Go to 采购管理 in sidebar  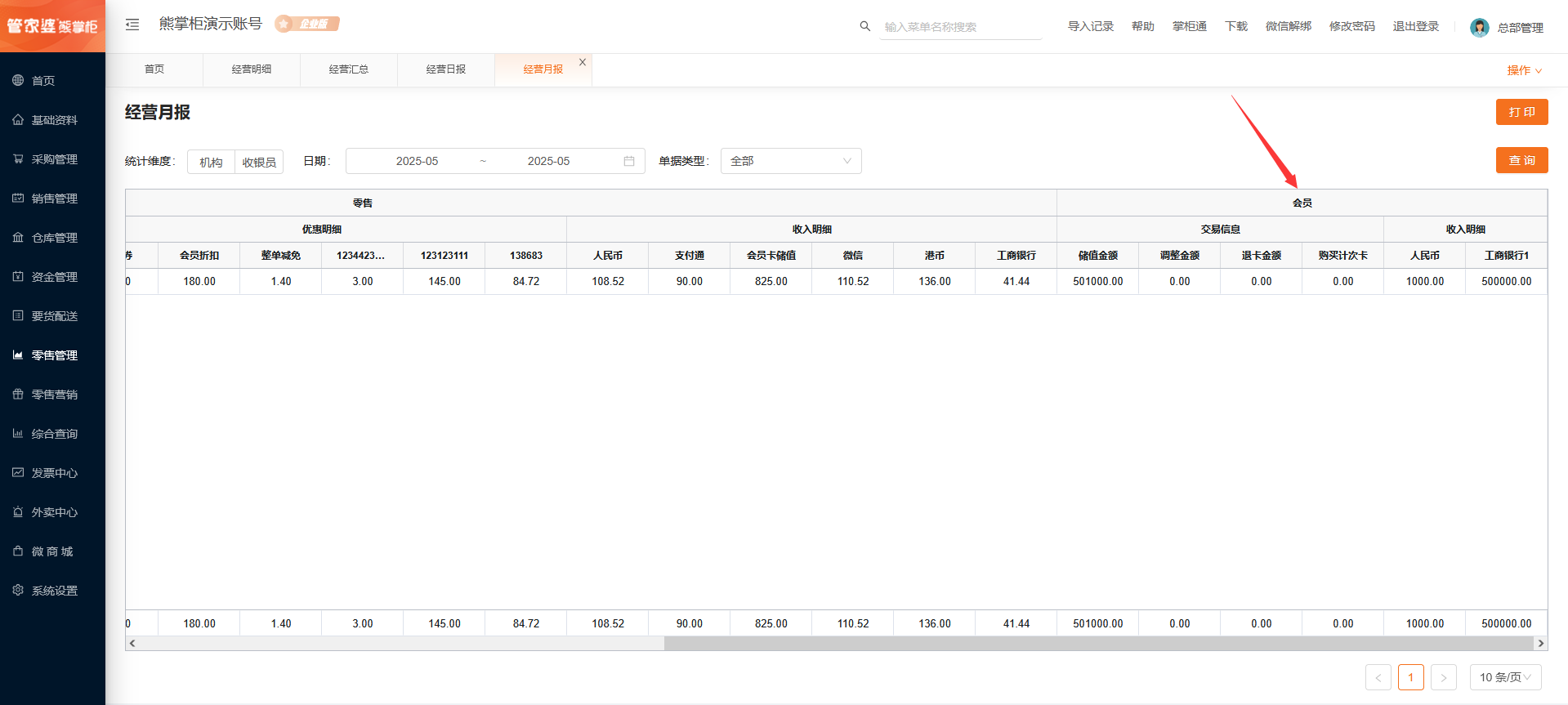(x=54, y=159)
